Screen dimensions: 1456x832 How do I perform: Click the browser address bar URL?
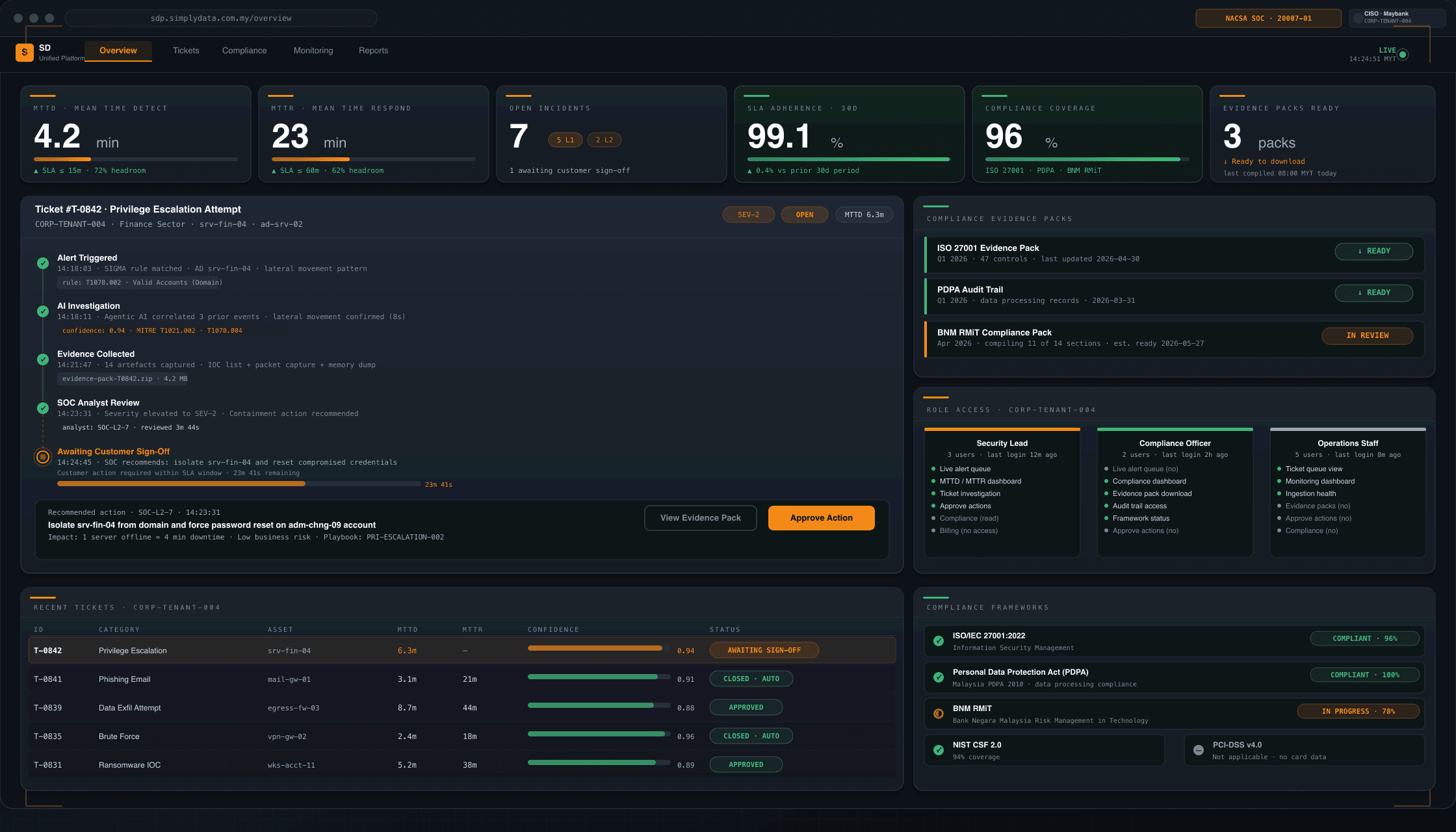click(x=221, y=18)
